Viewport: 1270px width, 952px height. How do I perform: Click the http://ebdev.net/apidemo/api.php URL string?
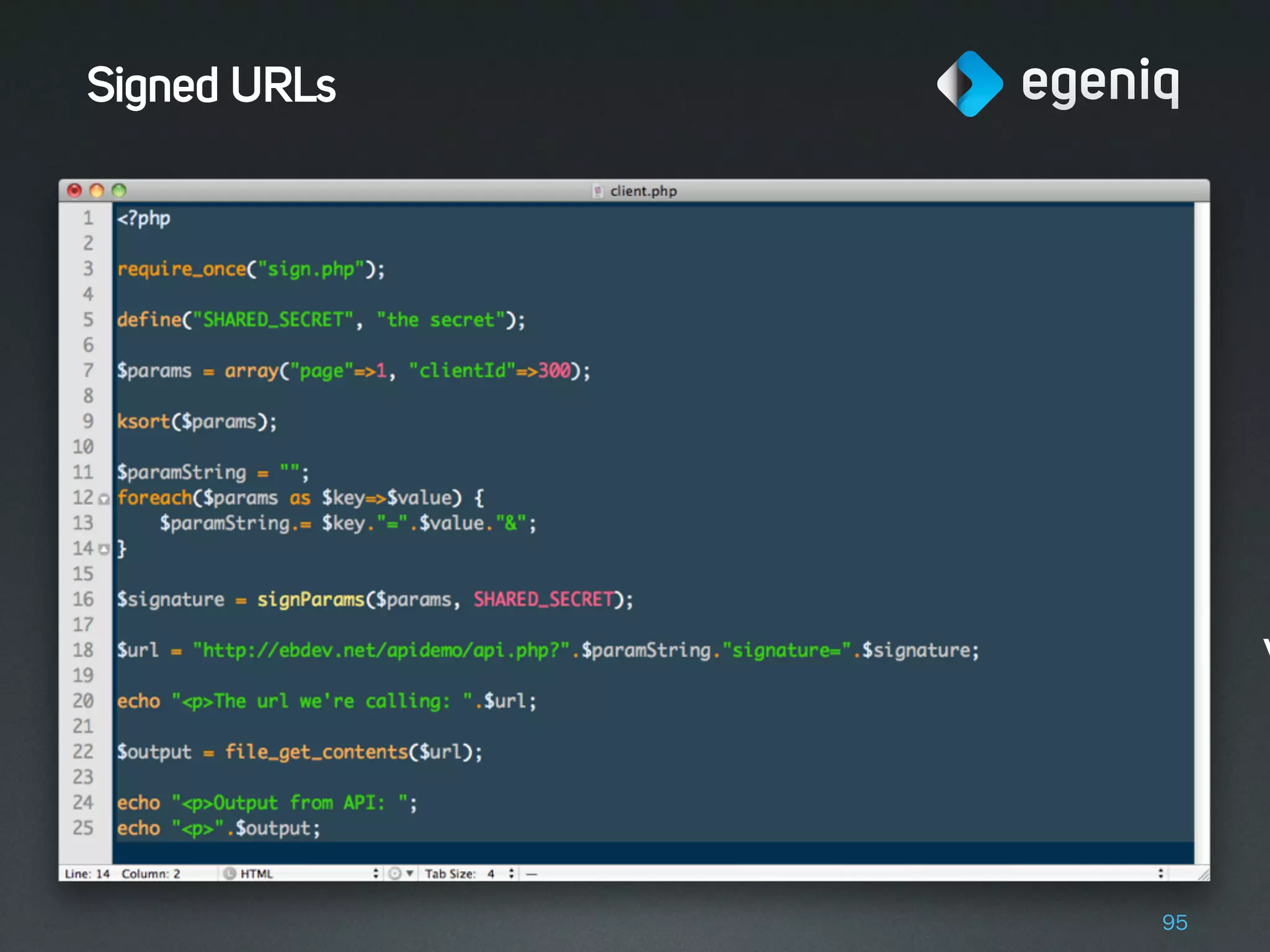tap(381, 650)
